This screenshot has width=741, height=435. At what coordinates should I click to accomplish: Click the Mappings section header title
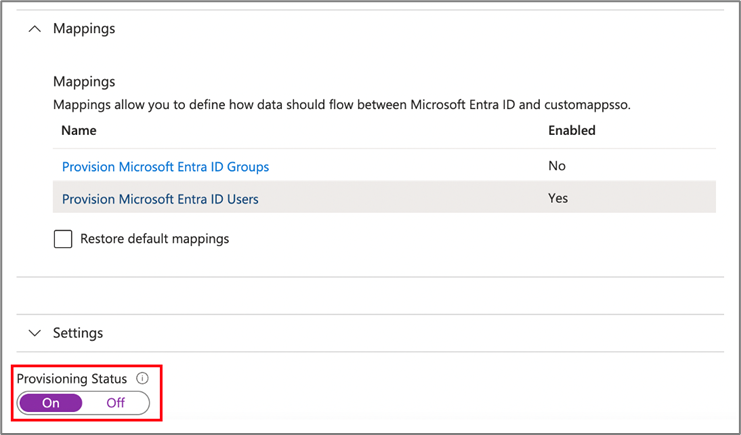pyautogui.click(x=84, y=29)
